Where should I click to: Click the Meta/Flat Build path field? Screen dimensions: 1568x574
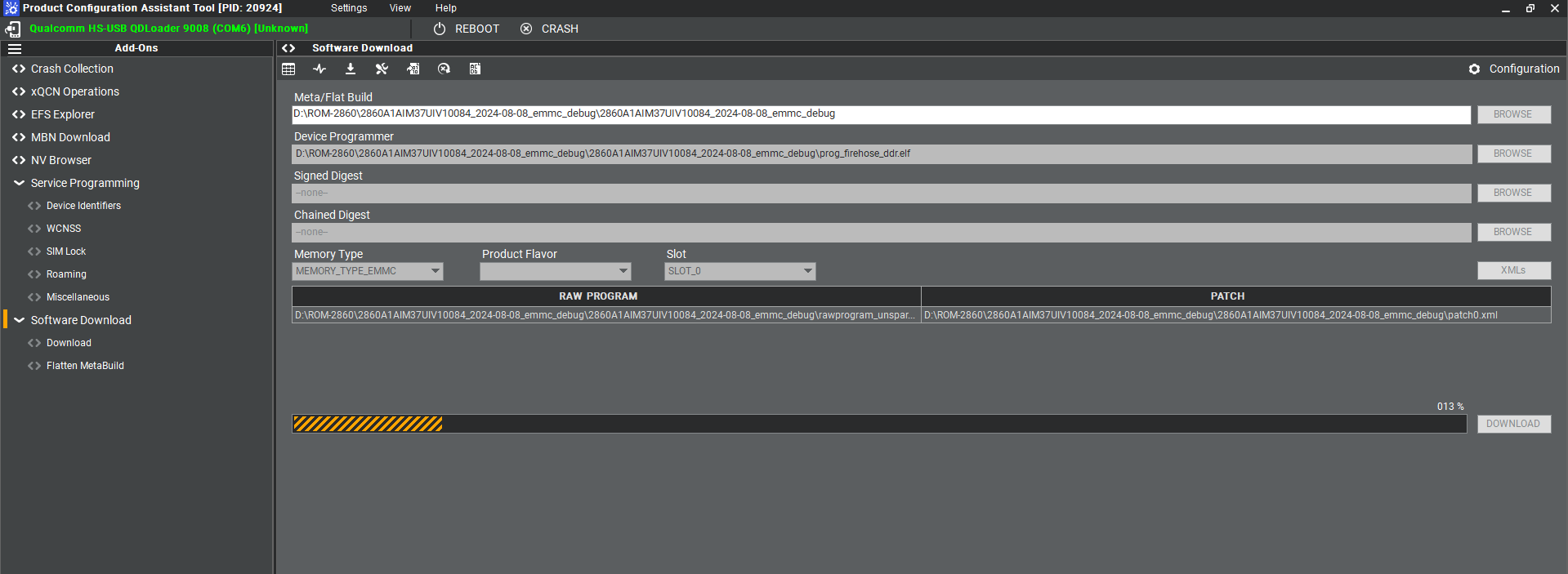(881, 114)
